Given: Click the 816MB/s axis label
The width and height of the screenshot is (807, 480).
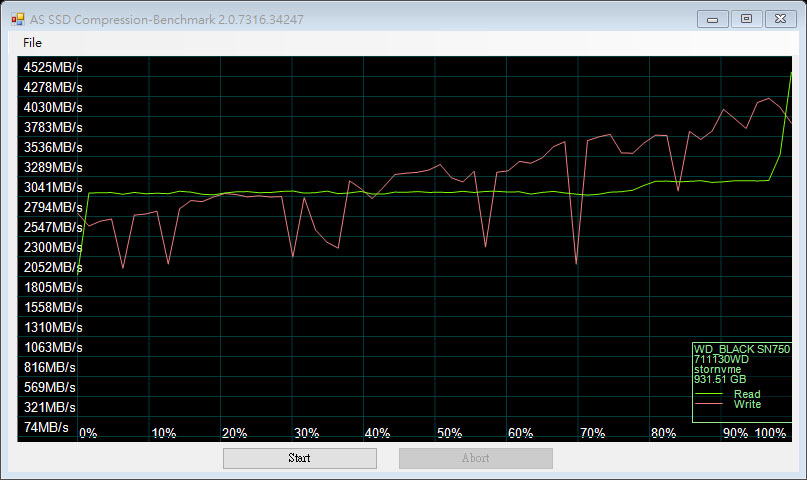Looking at the screenshot, I should [x=49, y=368].
